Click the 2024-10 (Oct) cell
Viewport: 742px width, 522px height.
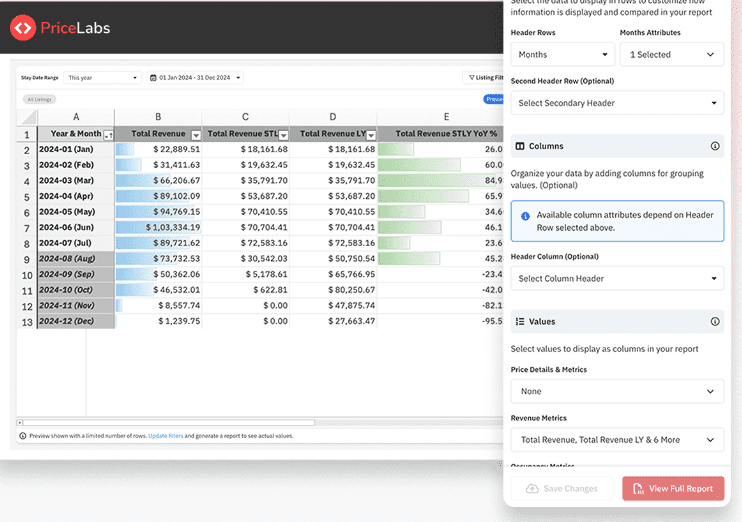[76, 290]
